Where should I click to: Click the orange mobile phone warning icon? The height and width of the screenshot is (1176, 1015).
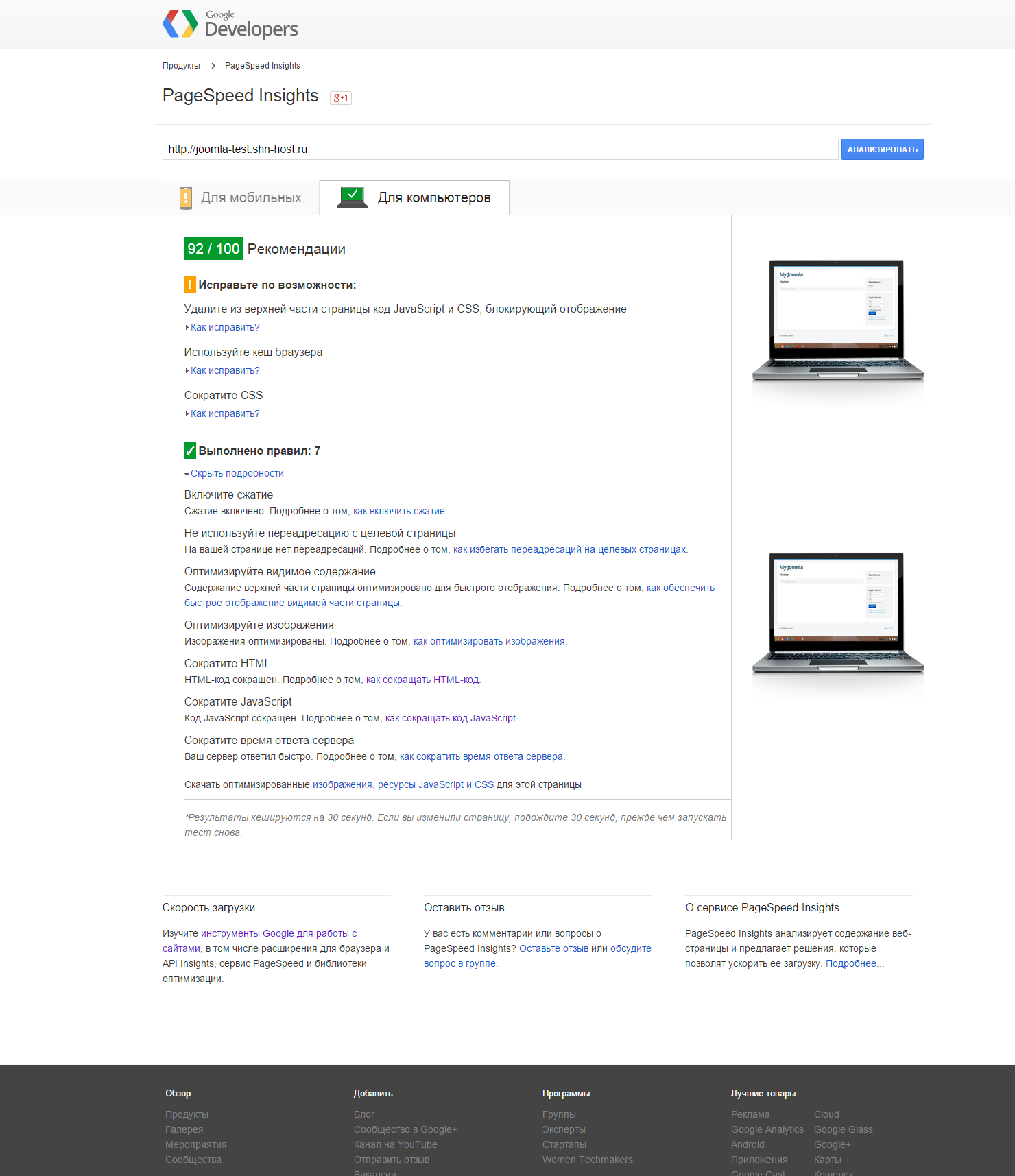pyautogui.click(x=185, y=197)
